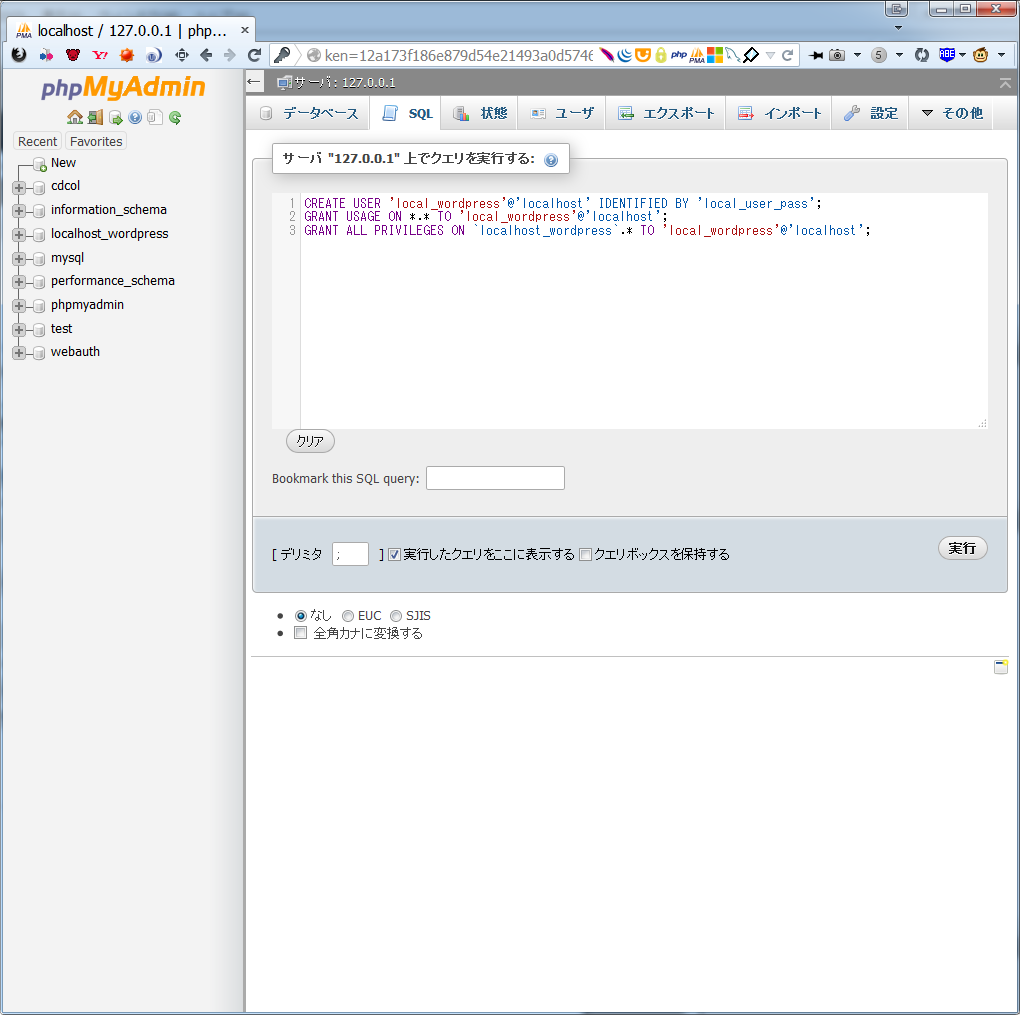This screenshot has width=1020, height=1015.
Task: Click the feather Apache bookmark icon
Action: point(606,55)
